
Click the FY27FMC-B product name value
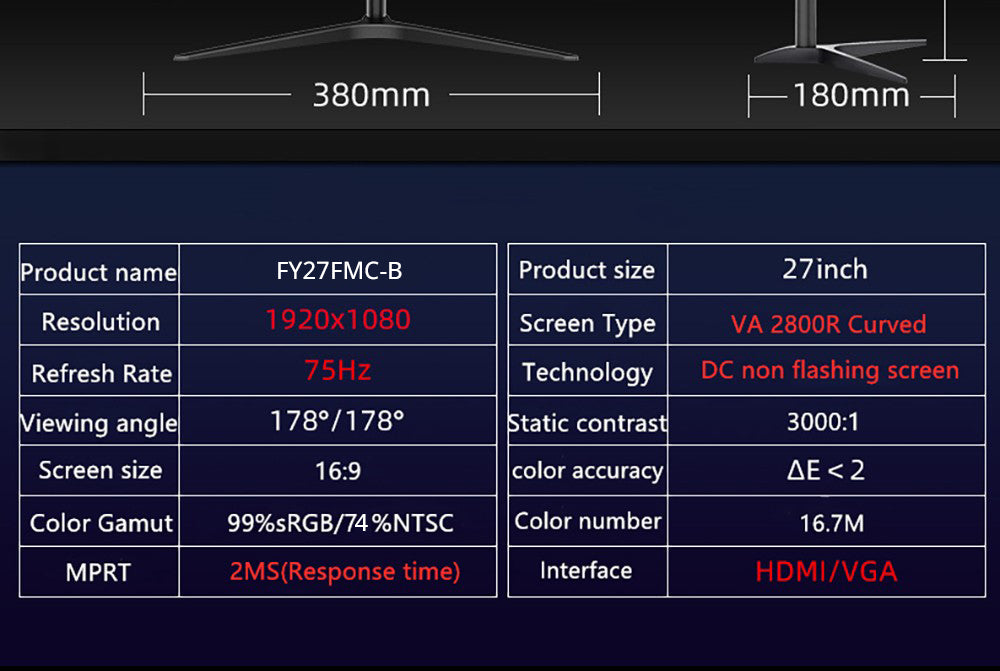click(336, 271)
